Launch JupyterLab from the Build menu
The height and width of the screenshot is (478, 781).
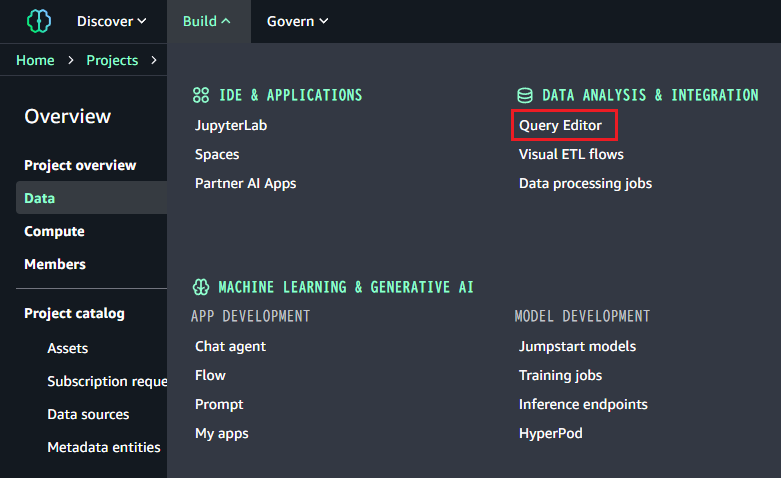(x=231, y=126)
